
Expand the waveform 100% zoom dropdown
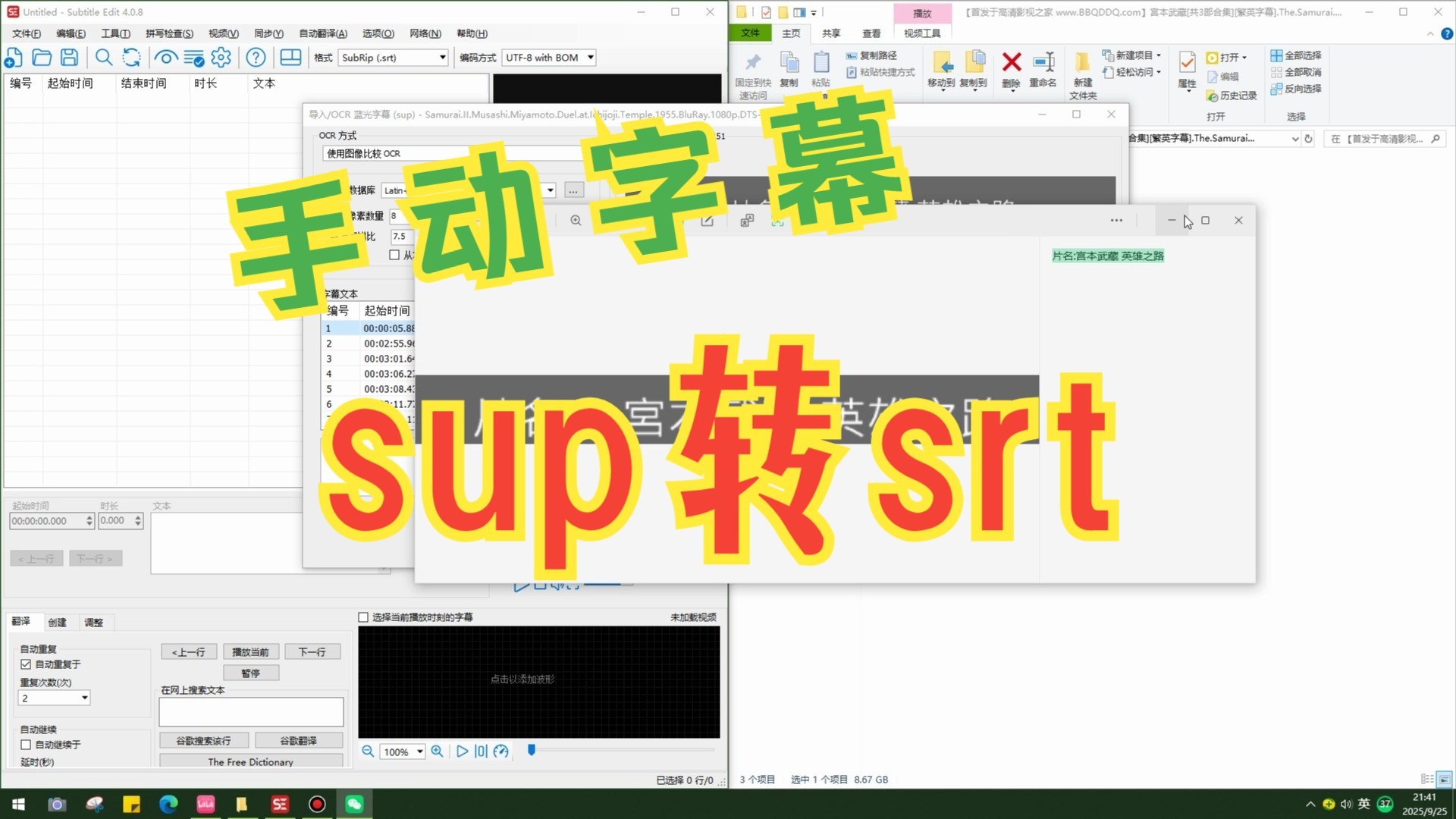(x=419, y=752)
